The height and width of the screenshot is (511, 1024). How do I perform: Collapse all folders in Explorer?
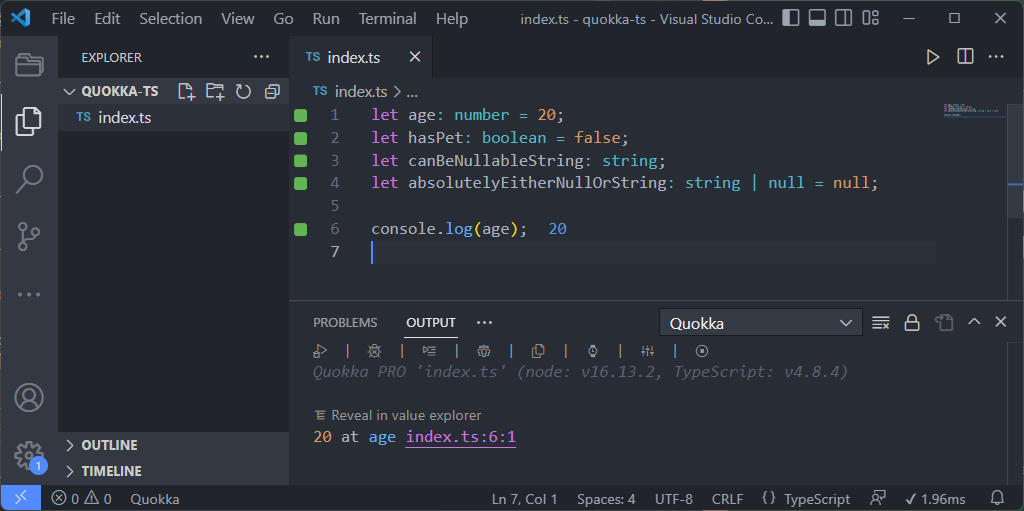click(x=272, y=91)
